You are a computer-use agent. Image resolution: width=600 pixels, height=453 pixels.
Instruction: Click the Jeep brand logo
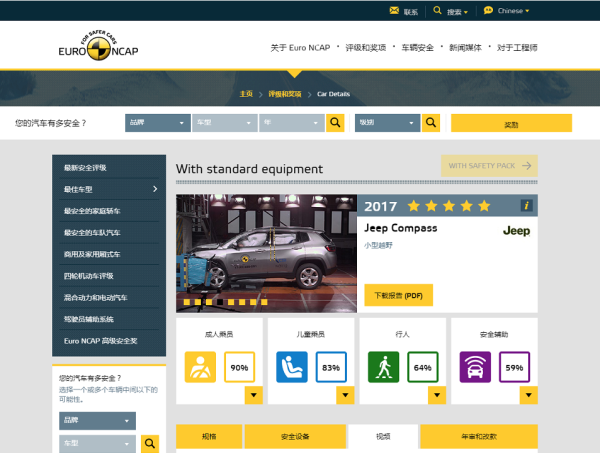coord(516,231)
